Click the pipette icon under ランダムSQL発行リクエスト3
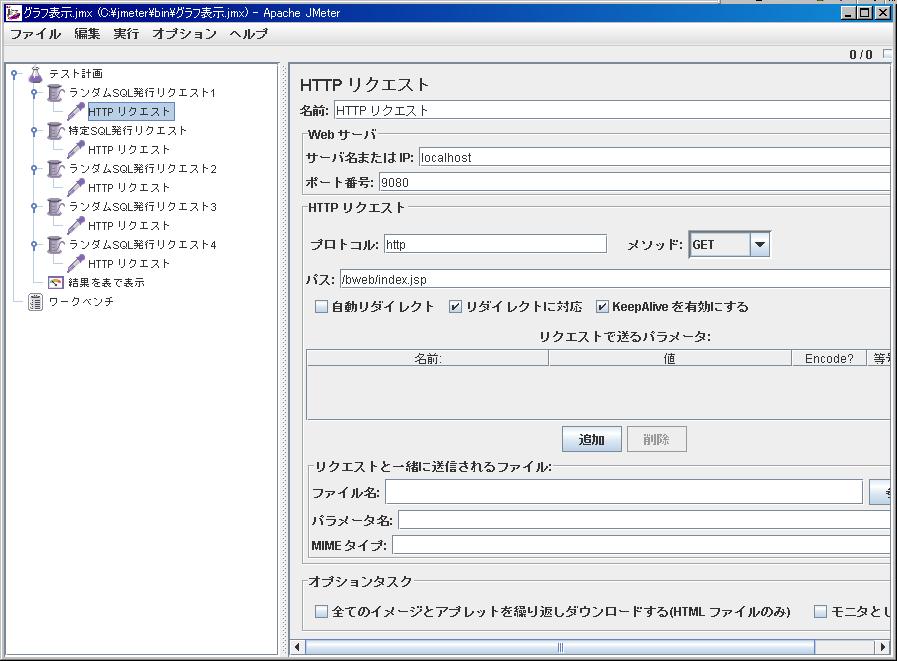The width and height of the screenshot is (897, 661). [76, 225]
